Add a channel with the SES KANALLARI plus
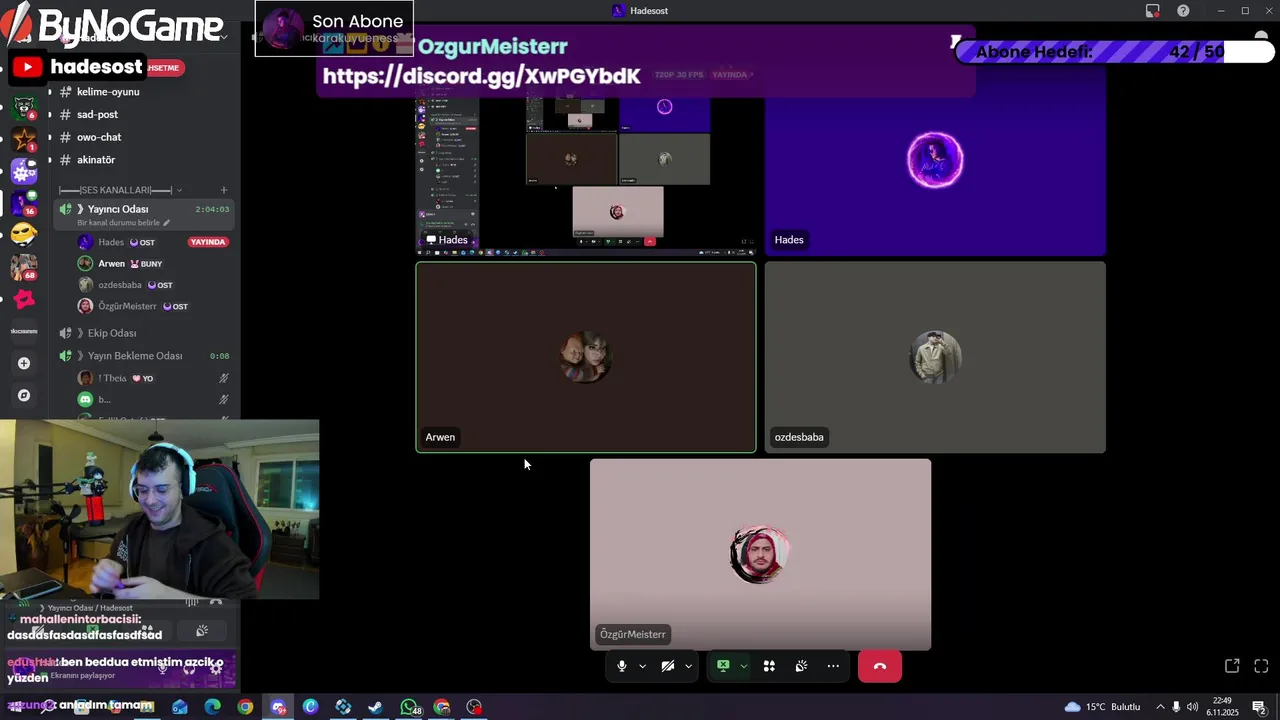The image size is (1280, 720). 224,190
